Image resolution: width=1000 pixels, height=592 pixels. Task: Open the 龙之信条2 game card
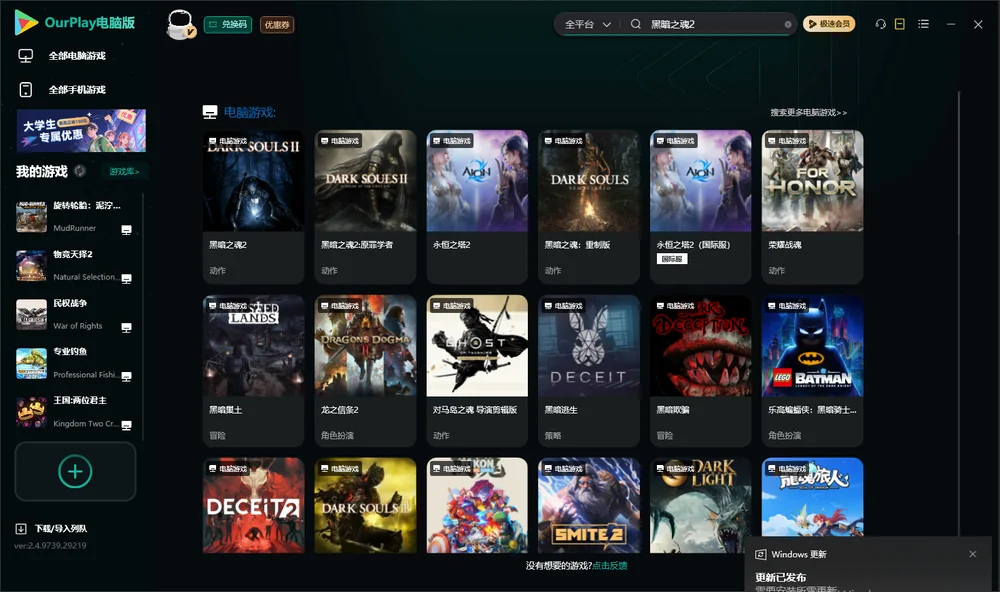[365, 371]
